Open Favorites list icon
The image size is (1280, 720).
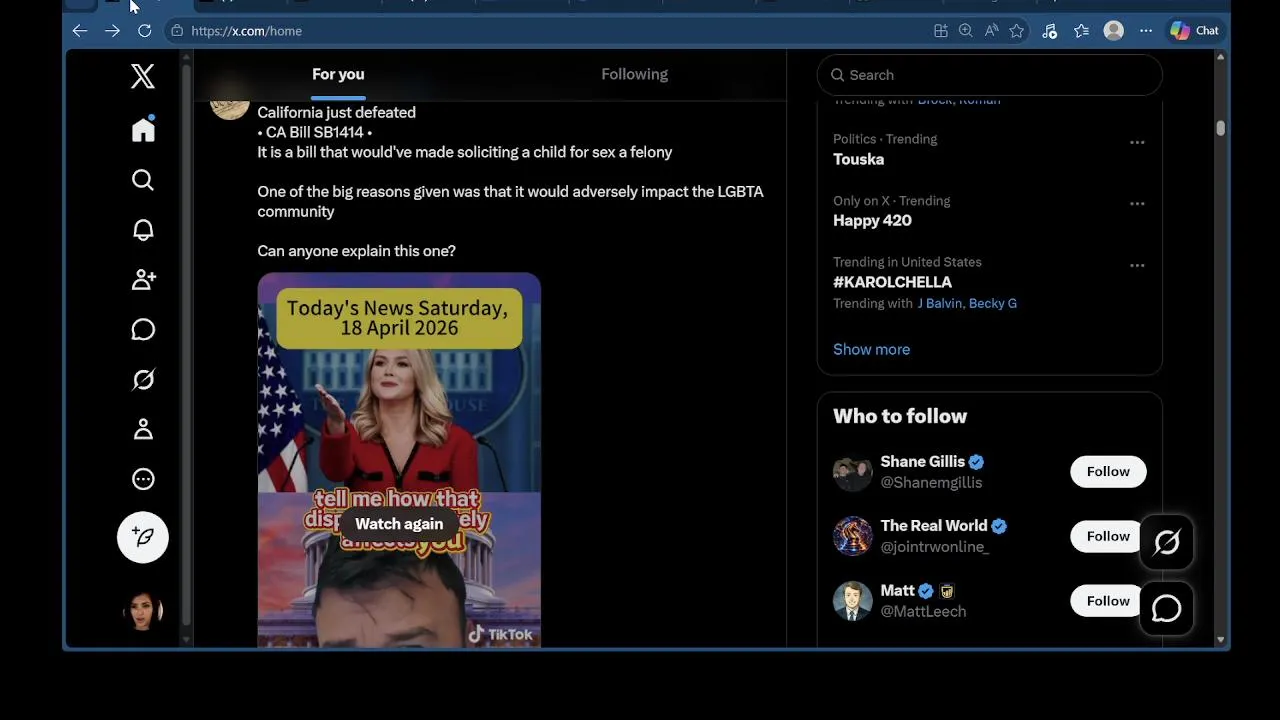coord(1081,31)
